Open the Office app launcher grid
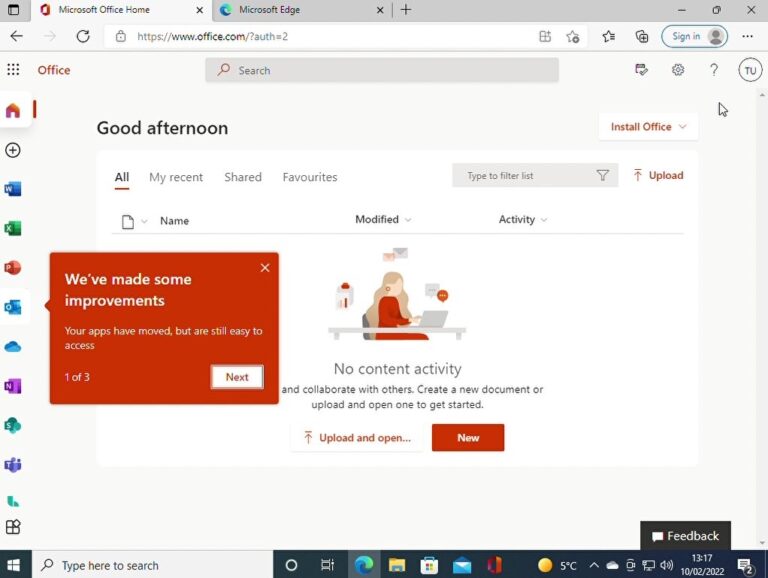The height and width of the screenshot is (578, 768). tap(13, 70)
